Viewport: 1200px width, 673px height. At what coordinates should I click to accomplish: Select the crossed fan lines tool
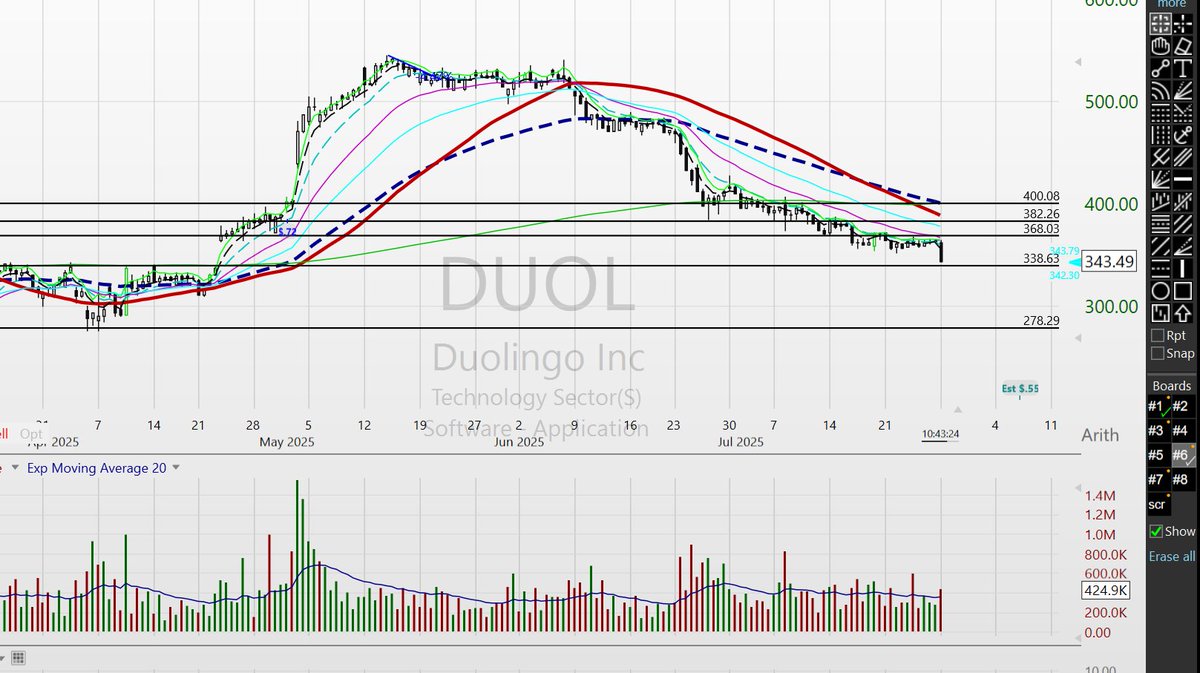tap(1183, 203)
